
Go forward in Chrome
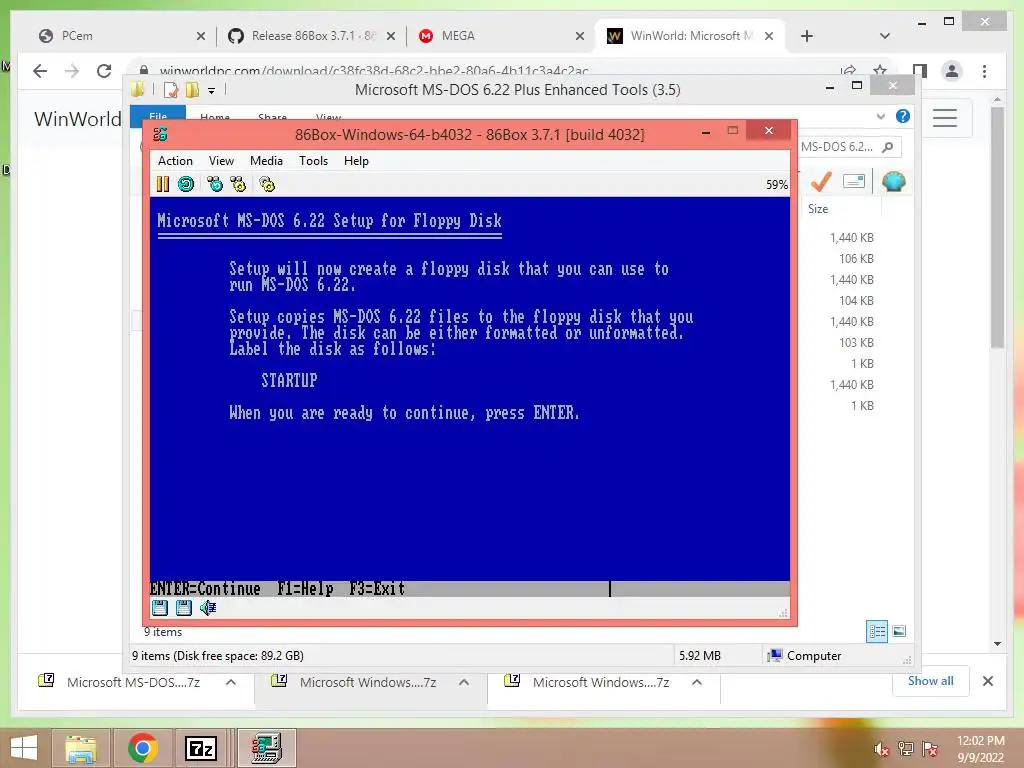[72, 71]
